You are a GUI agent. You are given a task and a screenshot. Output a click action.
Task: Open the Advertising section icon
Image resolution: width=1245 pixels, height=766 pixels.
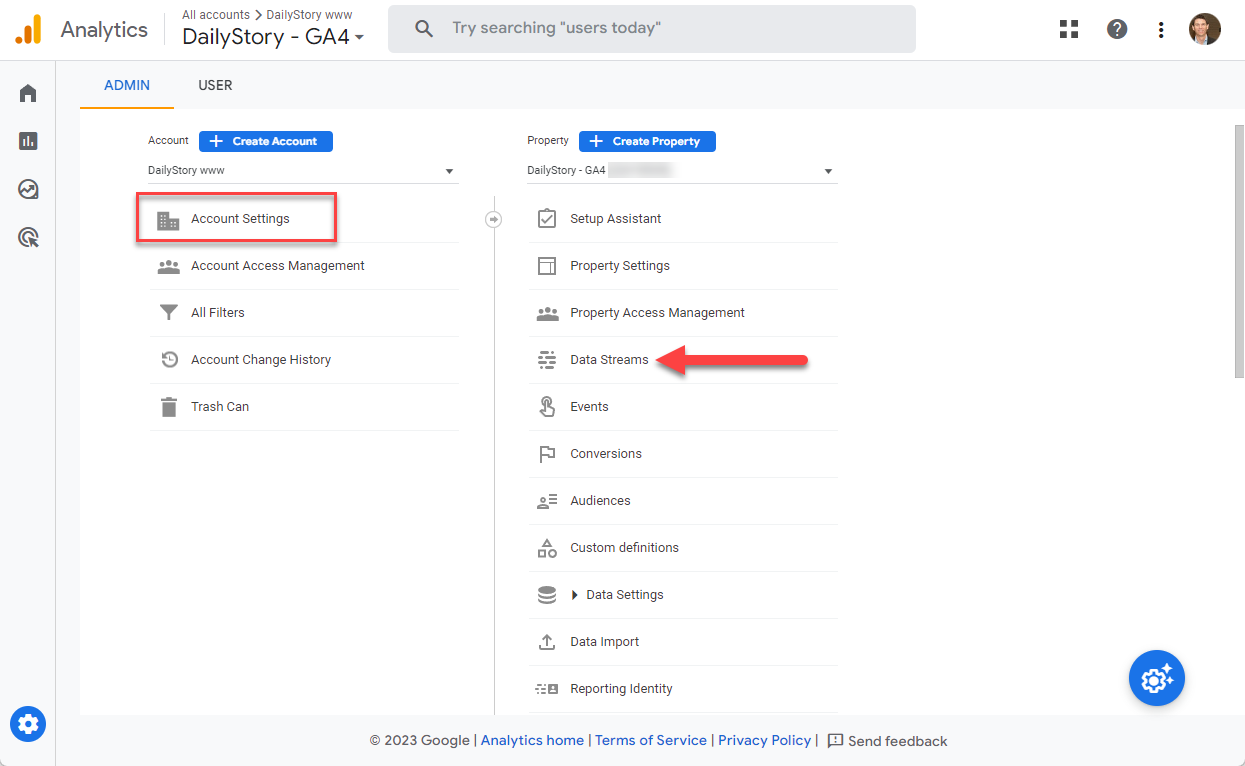[27, 237]
